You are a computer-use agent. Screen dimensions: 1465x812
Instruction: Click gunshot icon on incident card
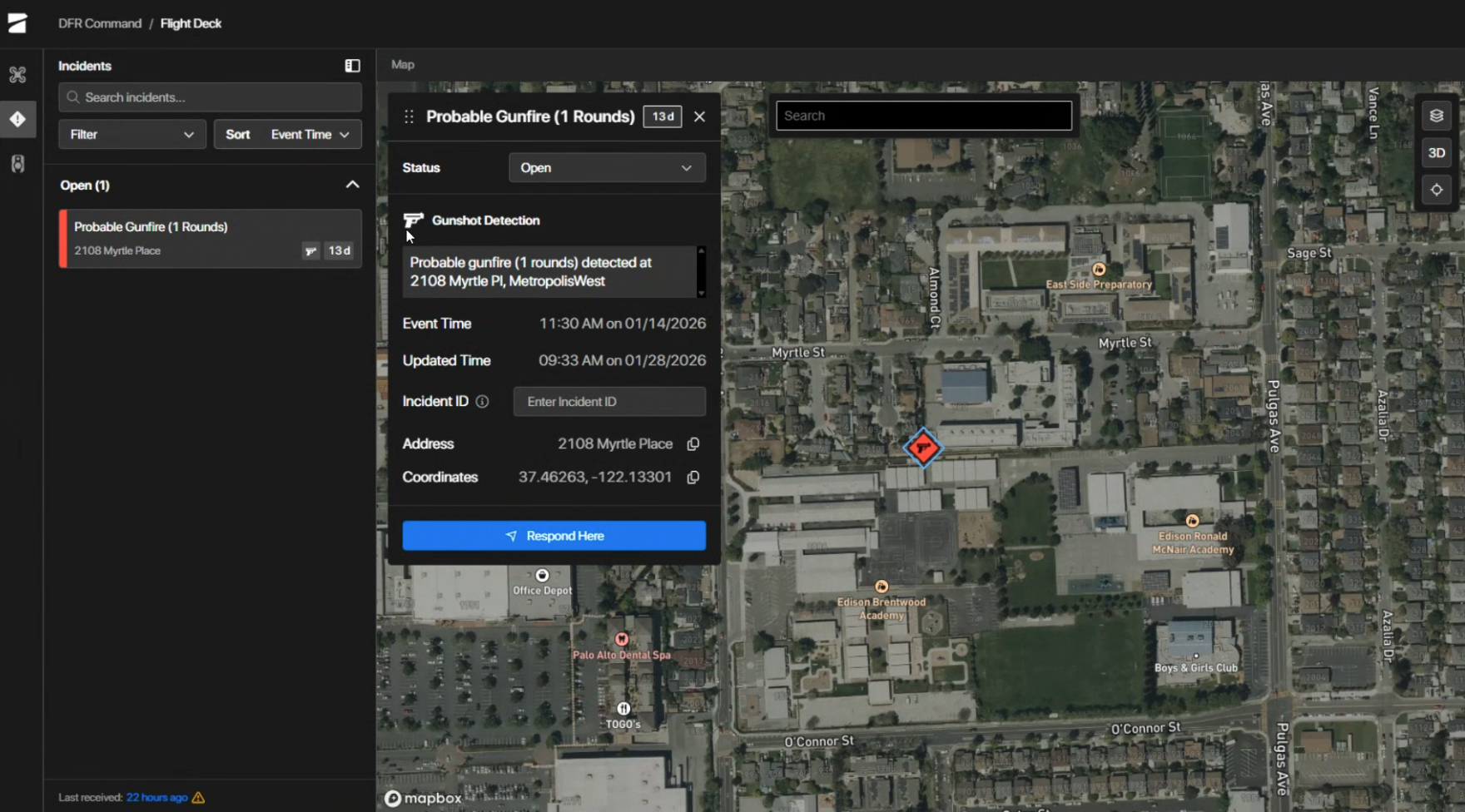pos(310,250)
